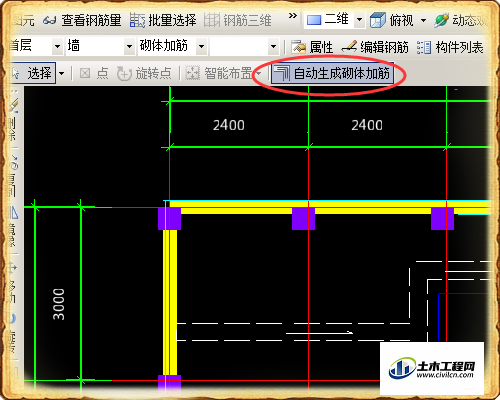Click 自动生成砌体加筋 button

click(x=332, y=73)
